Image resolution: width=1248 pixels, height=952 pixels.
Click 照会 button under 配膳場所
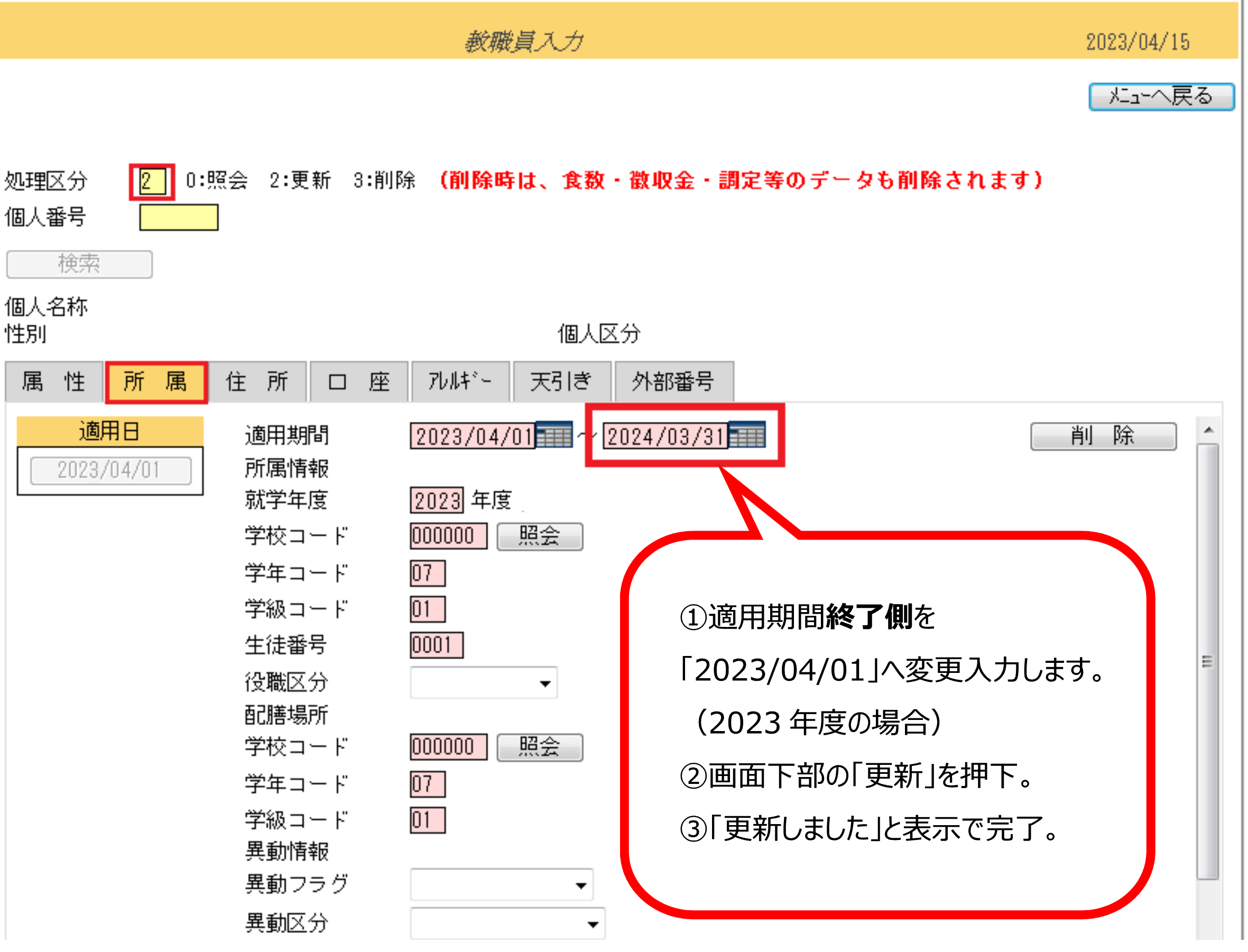pos(540,747)
